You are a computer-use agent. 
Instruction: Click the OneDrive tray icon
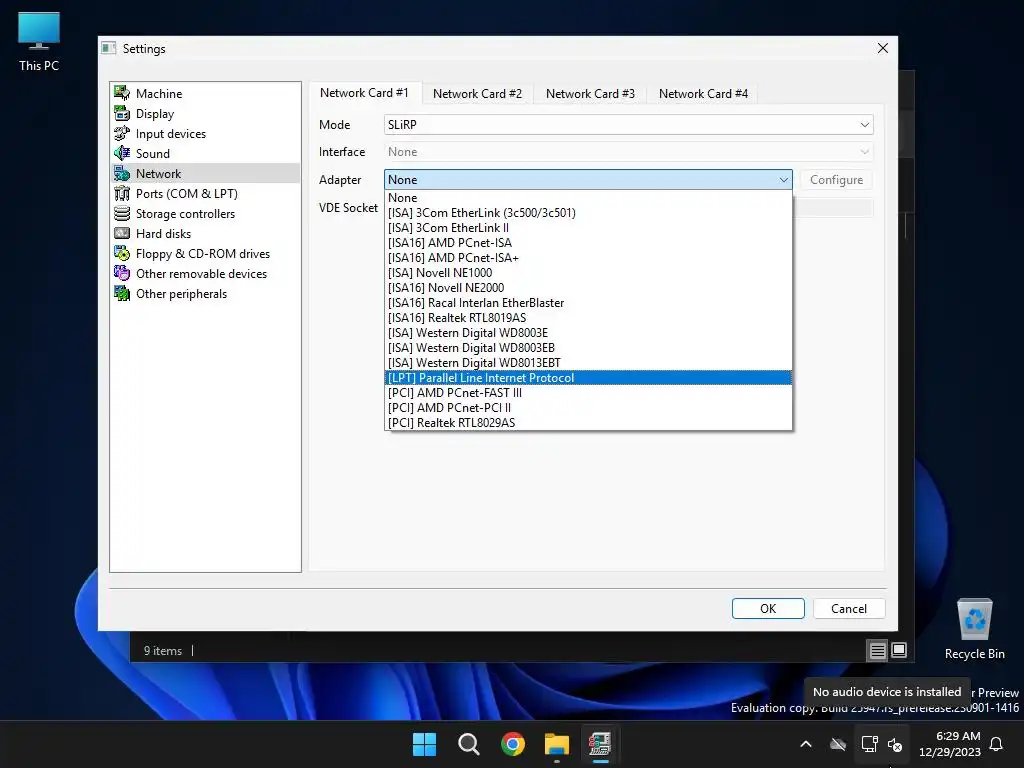point(838,744)
